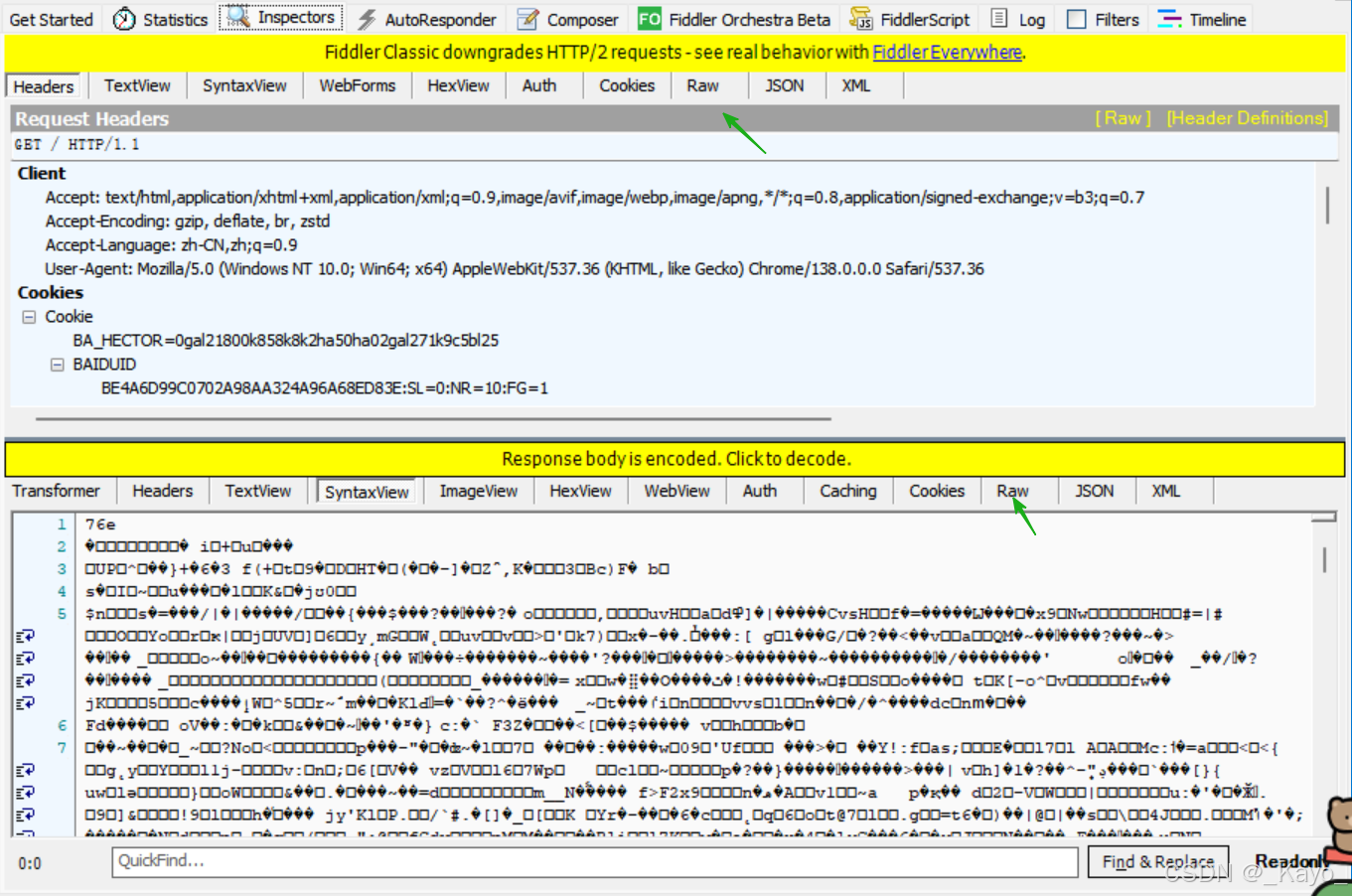The width and height of the screenshot is (1352, 896).
Task: Open response Caching tab
Action: [848, 491]
